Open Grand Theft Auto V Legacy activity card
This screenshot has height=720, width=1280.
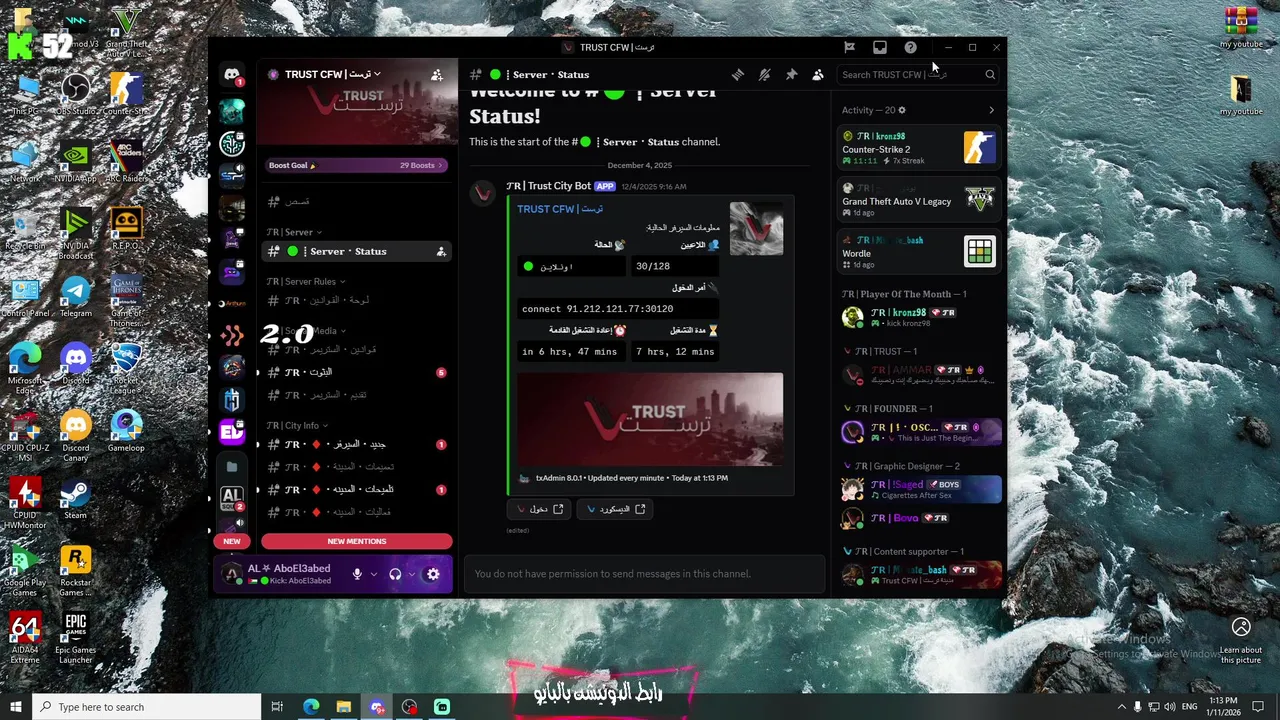coord(919,200)
